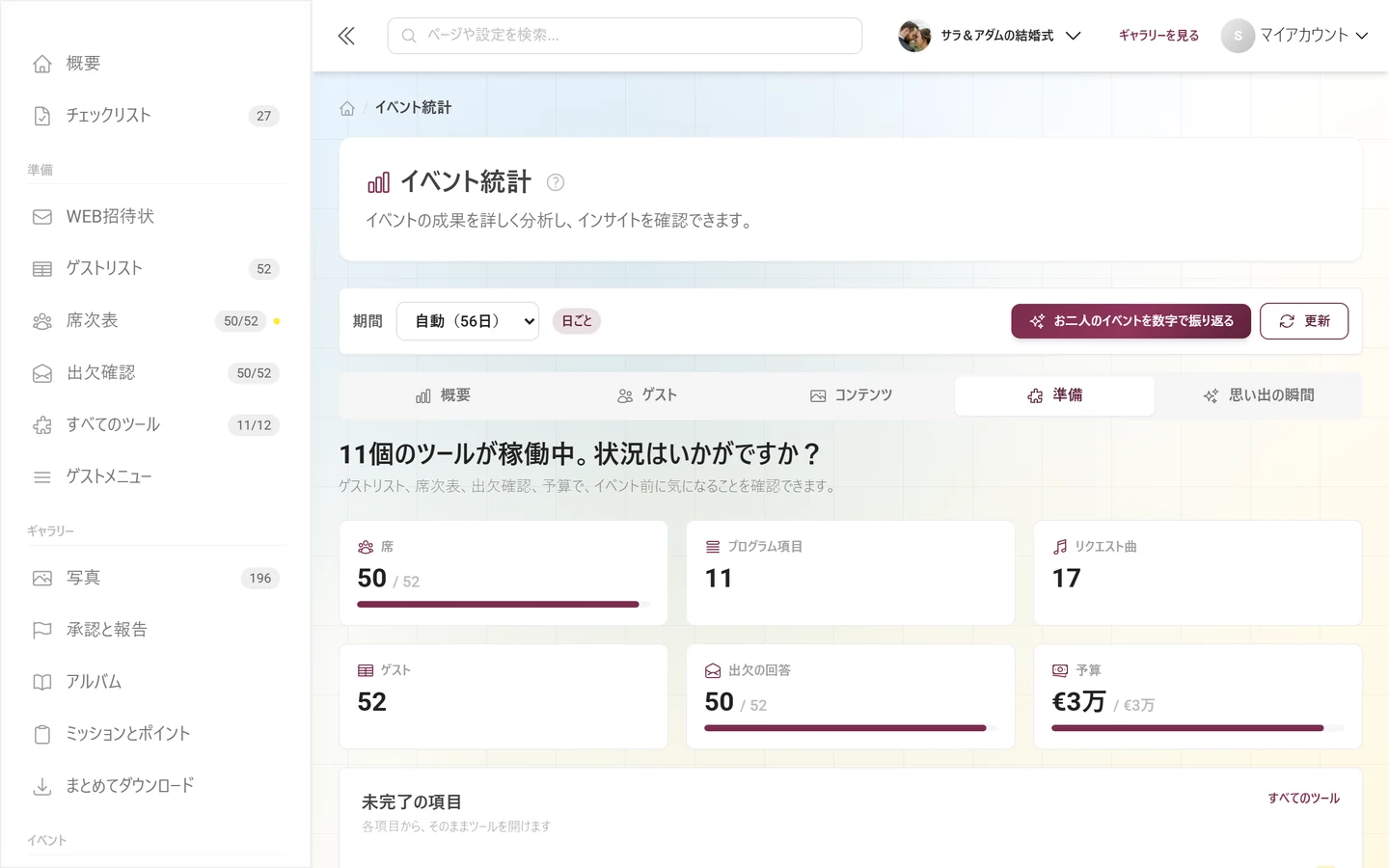This screenshot has width=1389, height=868.
Task: Click the S avatar for マイアカウント
Action: point(1238,36)
